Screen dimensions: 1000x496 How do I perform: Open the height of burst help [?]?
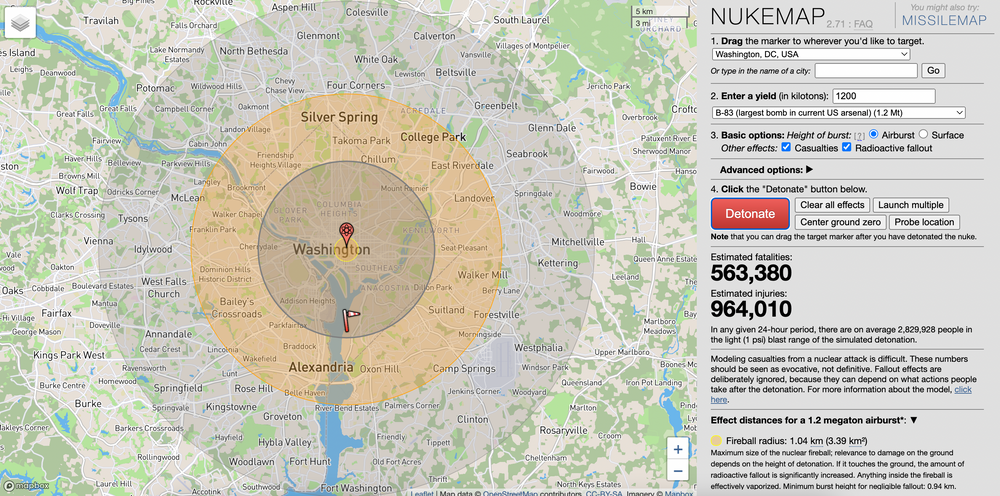tap(859, 136)
